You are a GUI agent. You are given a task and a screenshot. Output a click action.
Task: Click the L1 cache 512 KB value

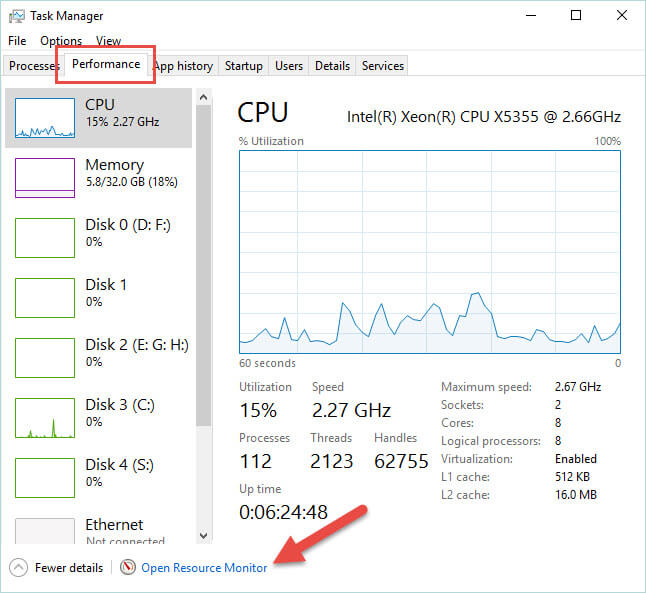(x=572, y=477)
